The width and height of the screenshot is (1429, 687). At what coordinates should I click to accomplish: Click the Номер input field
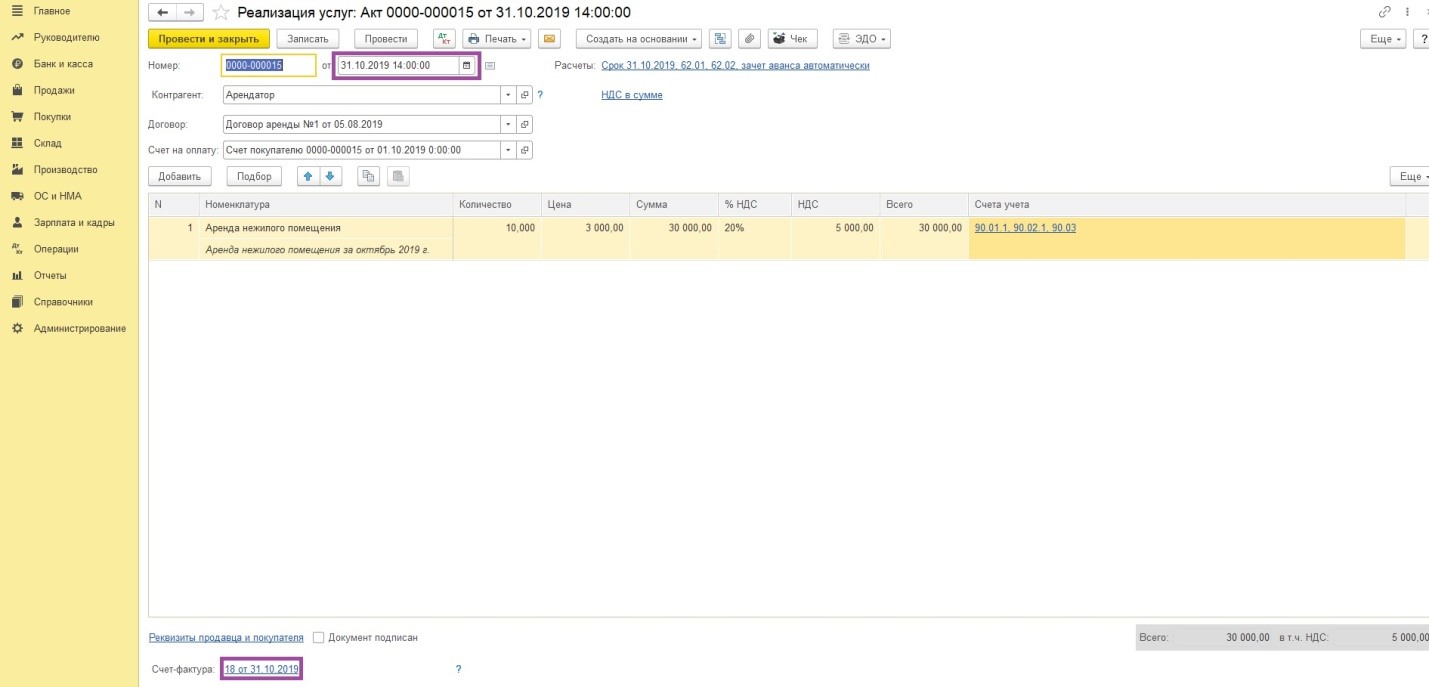(x=268, y=66)
